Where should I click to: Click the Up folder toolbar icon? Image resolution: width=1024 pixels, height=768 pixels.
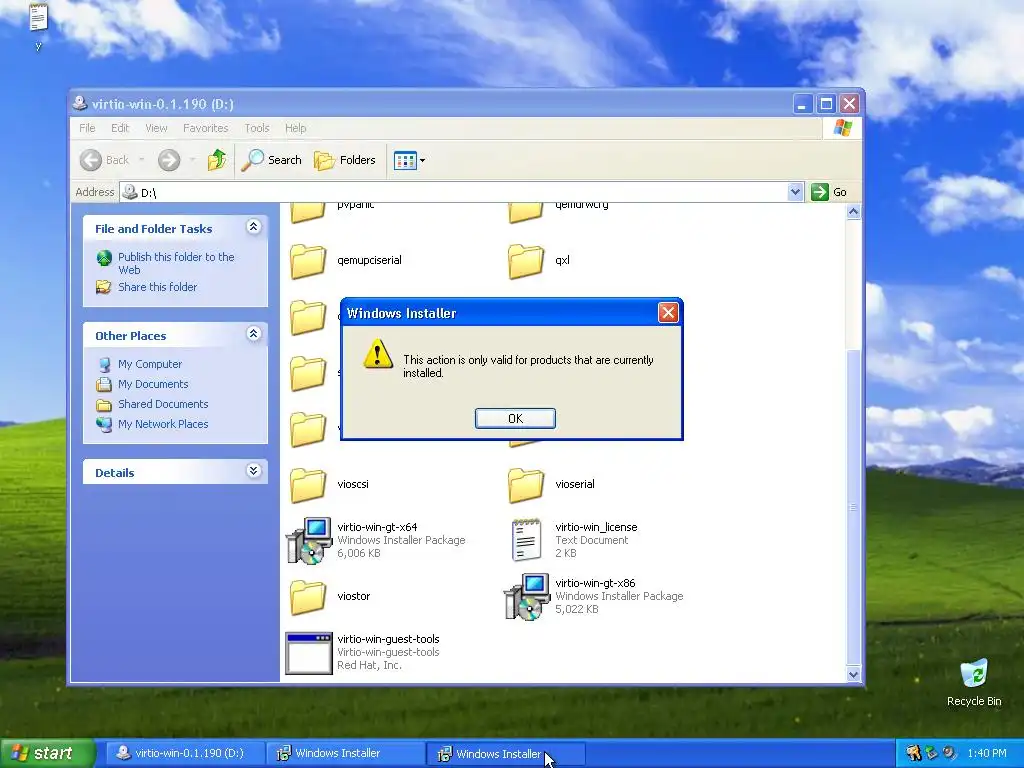click(217, 160)
